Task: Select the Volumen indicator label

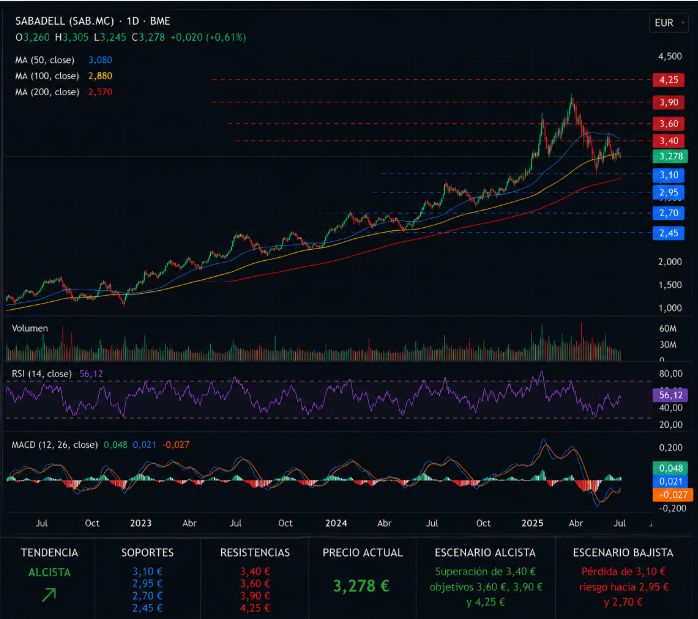Action: (30, 328)
